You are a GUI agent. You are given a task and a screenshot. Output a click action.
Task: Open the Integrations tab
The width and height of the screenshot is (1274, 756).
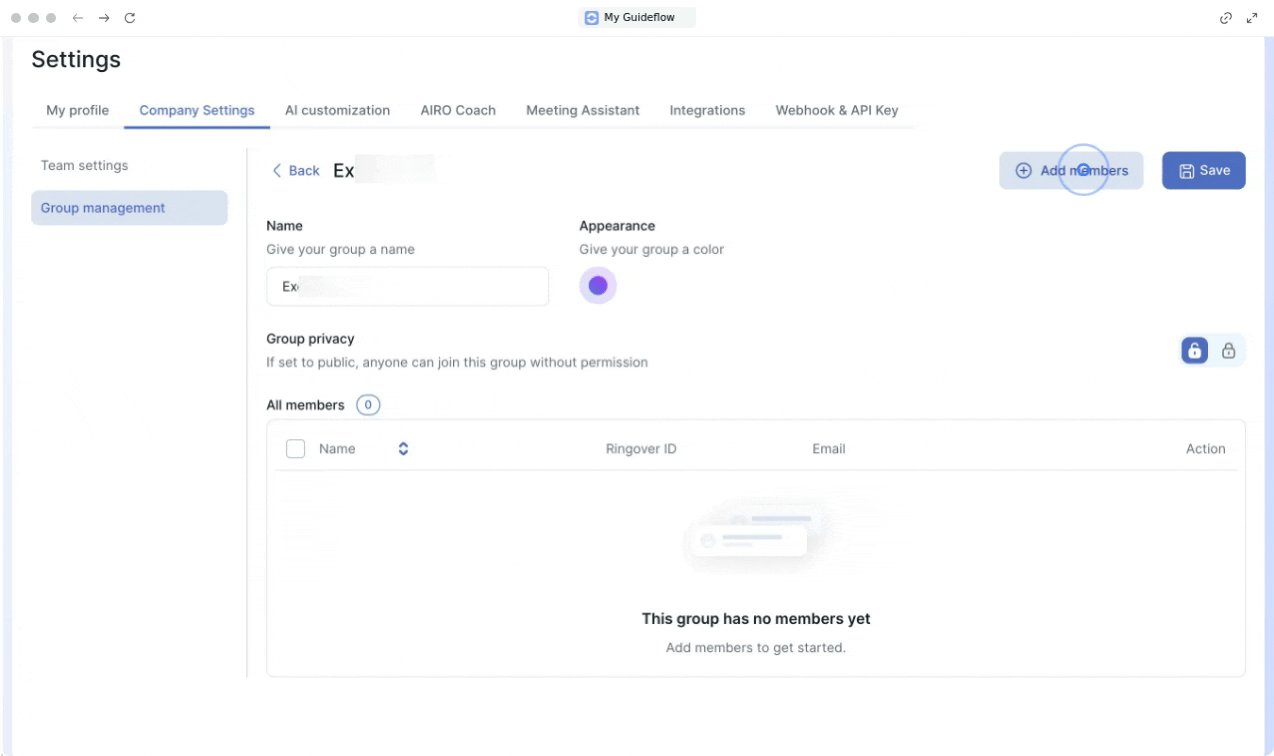pos(707,111)
